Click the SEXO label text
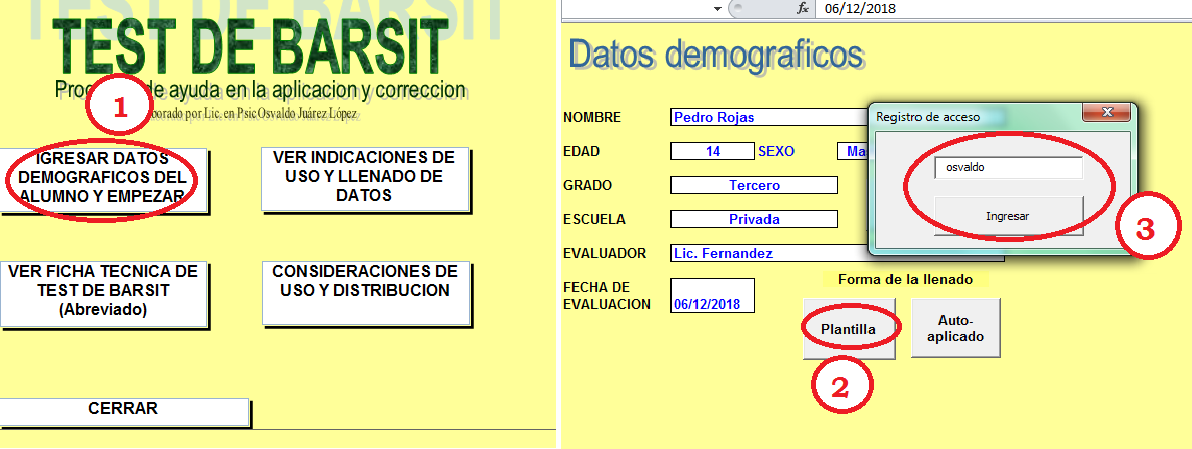This screenshot has width=1192, height=449. pos(776,151)
